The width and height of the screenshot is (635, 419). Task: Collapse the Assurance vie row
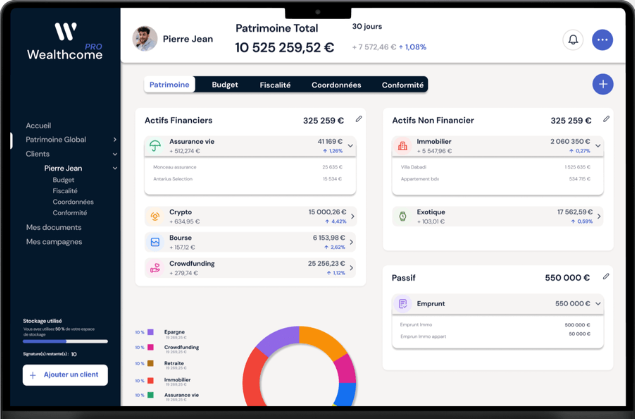(350, 146)
